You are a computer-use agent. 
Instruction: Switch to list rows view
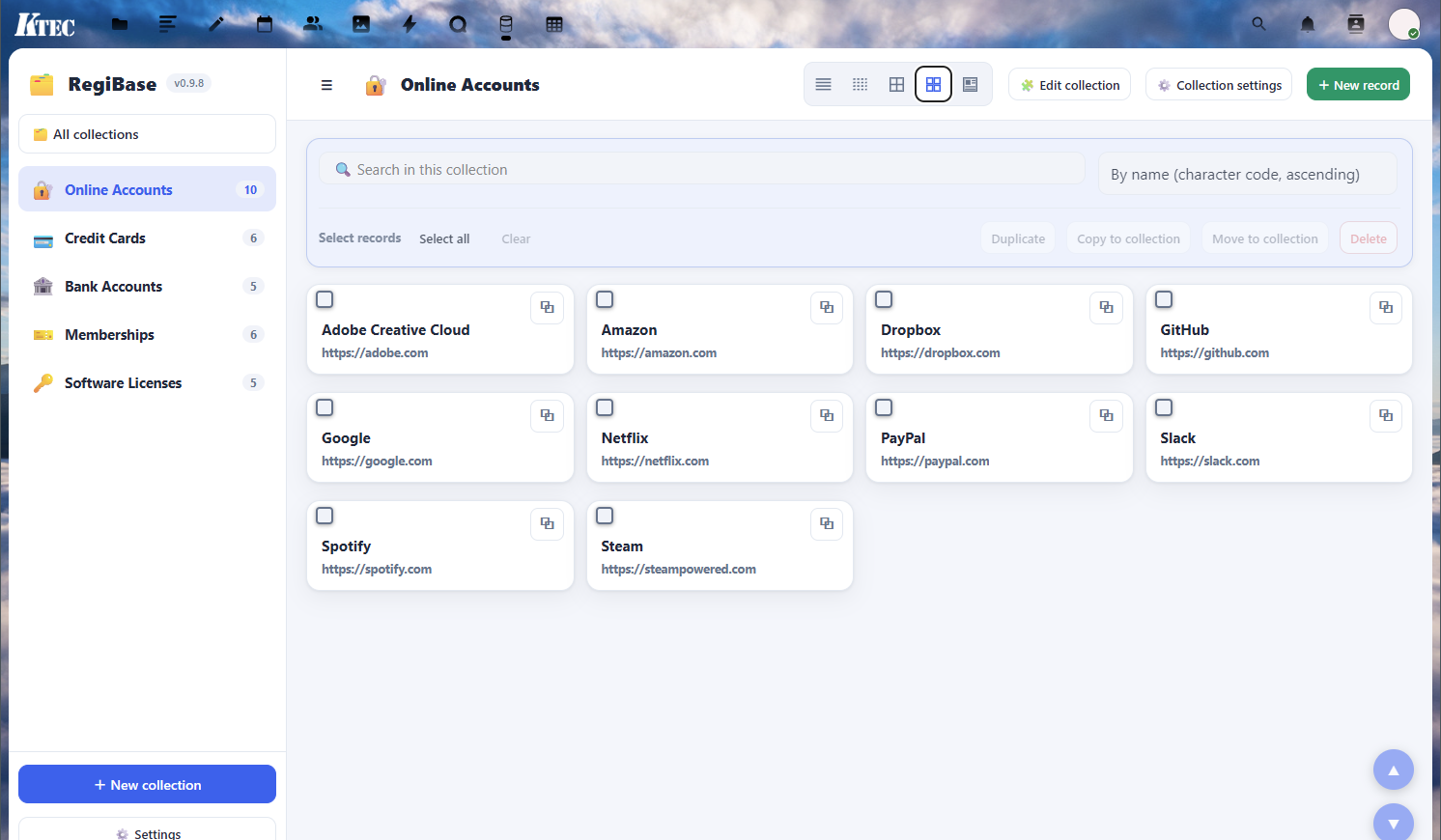823,85
